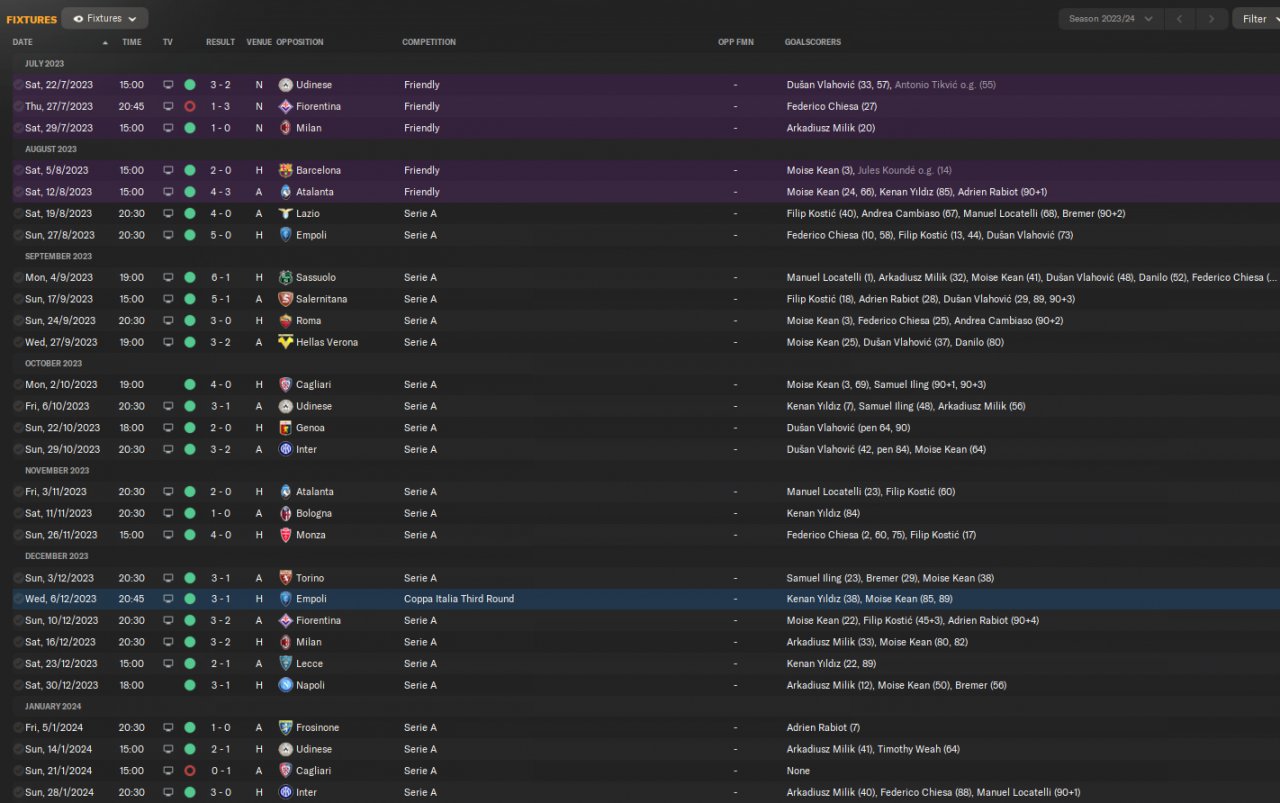The height and width of the screenshot is (803, 1280).
Task: Open the 3 - 2 result against Inter
Action: [220, 449]
